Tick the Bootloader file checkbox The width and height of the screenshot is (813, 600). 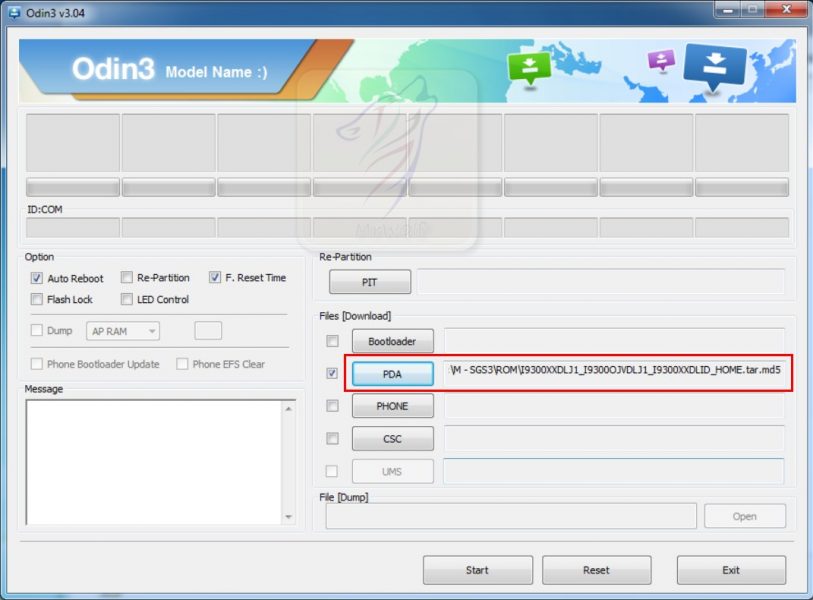(332, 342)
